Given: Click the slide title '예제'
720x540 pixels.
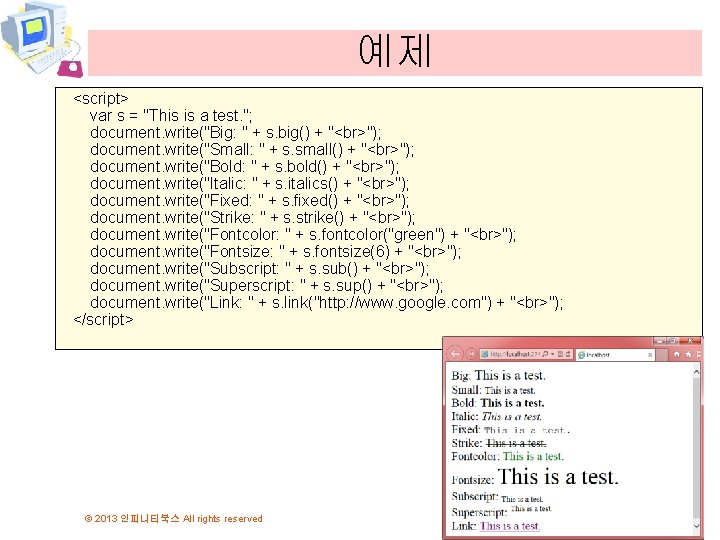Looking at the screenshot, I should pyautogui.click(x=394, y=51).
